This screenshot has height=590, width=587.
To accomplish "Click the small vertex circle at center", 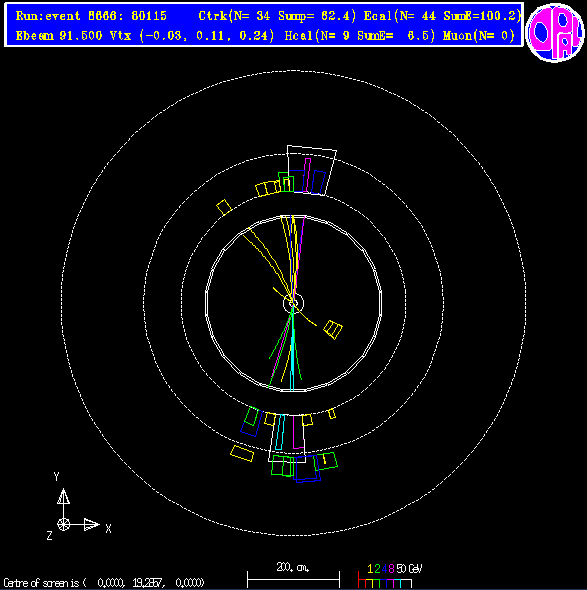I will point(293,303).
